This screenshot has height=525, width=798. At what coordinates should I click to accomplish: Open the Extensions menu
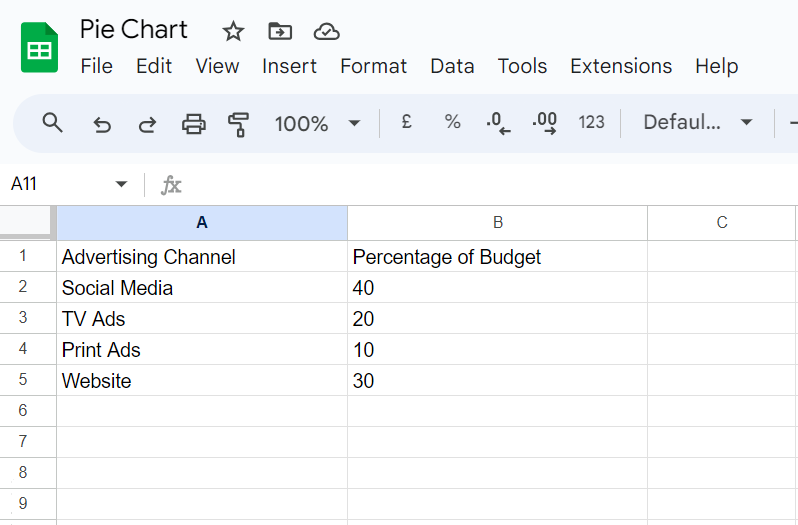click(x=621, y=66)
